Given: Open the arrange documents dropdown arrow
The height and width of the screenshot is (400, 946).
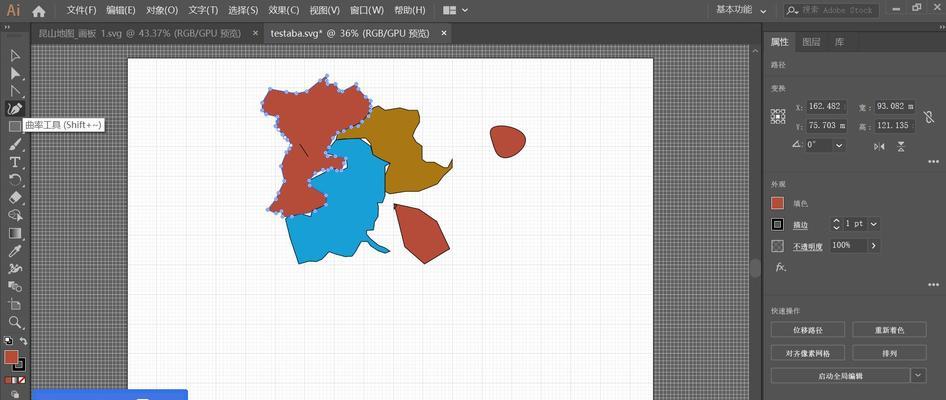Looking at the screenshot, I should coord(465,10).
